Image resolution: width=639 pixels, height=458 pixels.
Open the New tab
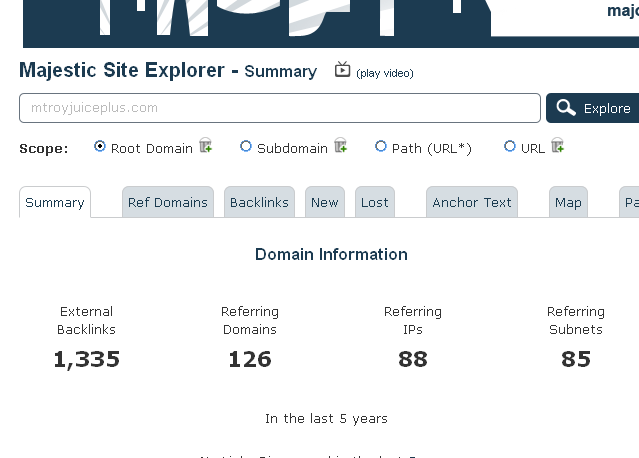pos(325,202)
